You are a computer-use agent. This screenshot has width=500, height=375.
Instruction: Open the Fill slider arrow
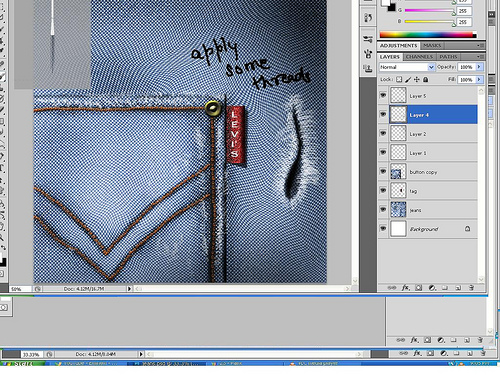[479, 80]
